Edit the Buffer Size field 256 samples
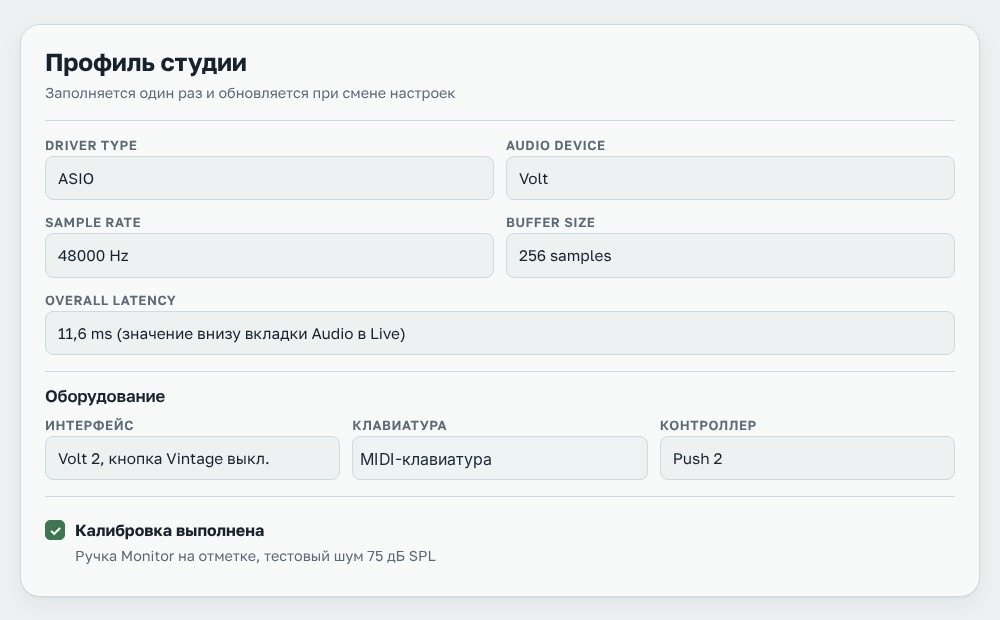This screenshot has width=1000, height=620. [x=730, y=256]
